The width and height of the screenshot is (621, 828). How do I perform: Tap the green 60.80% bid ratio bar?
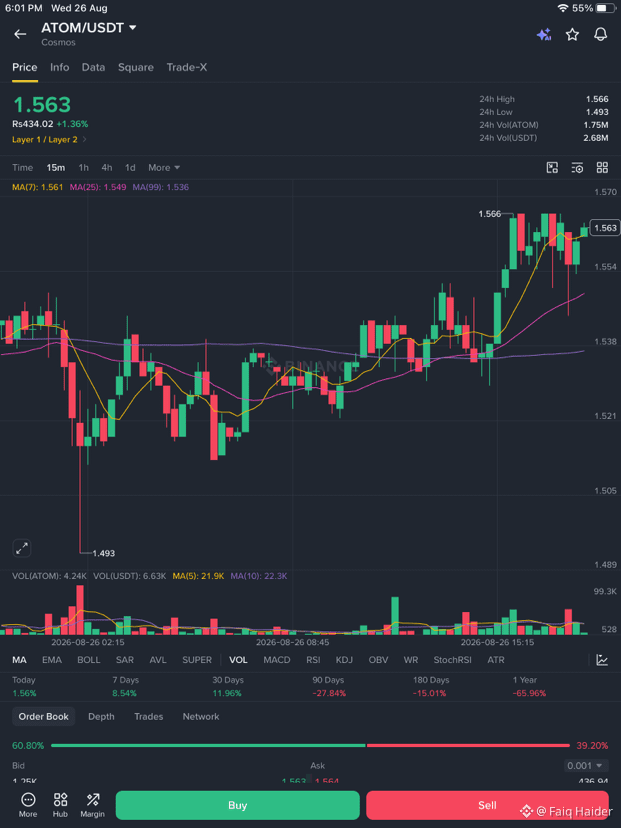(208, 746)
